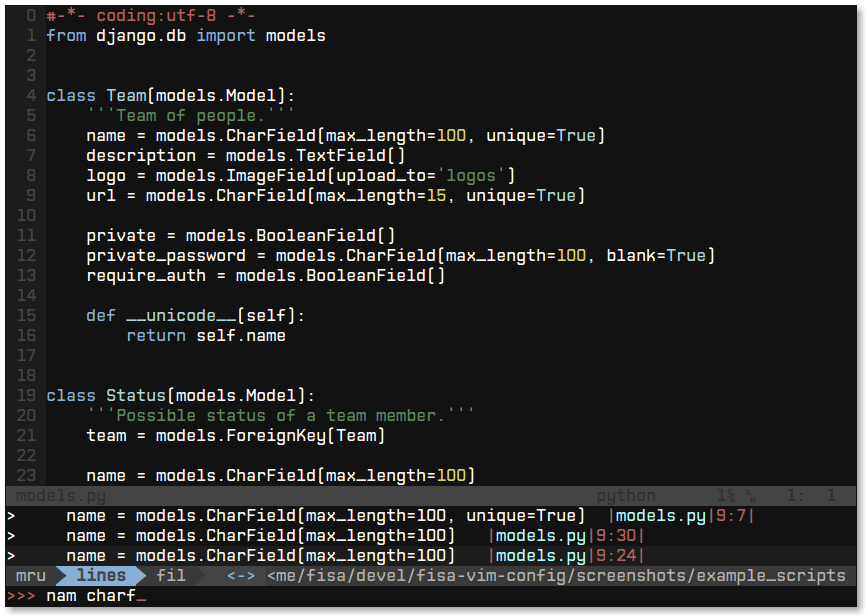The height and width of the screenshot is (616, 866).
Task: Click the "1: 1" line-column indicator
Action: (812, 495)
